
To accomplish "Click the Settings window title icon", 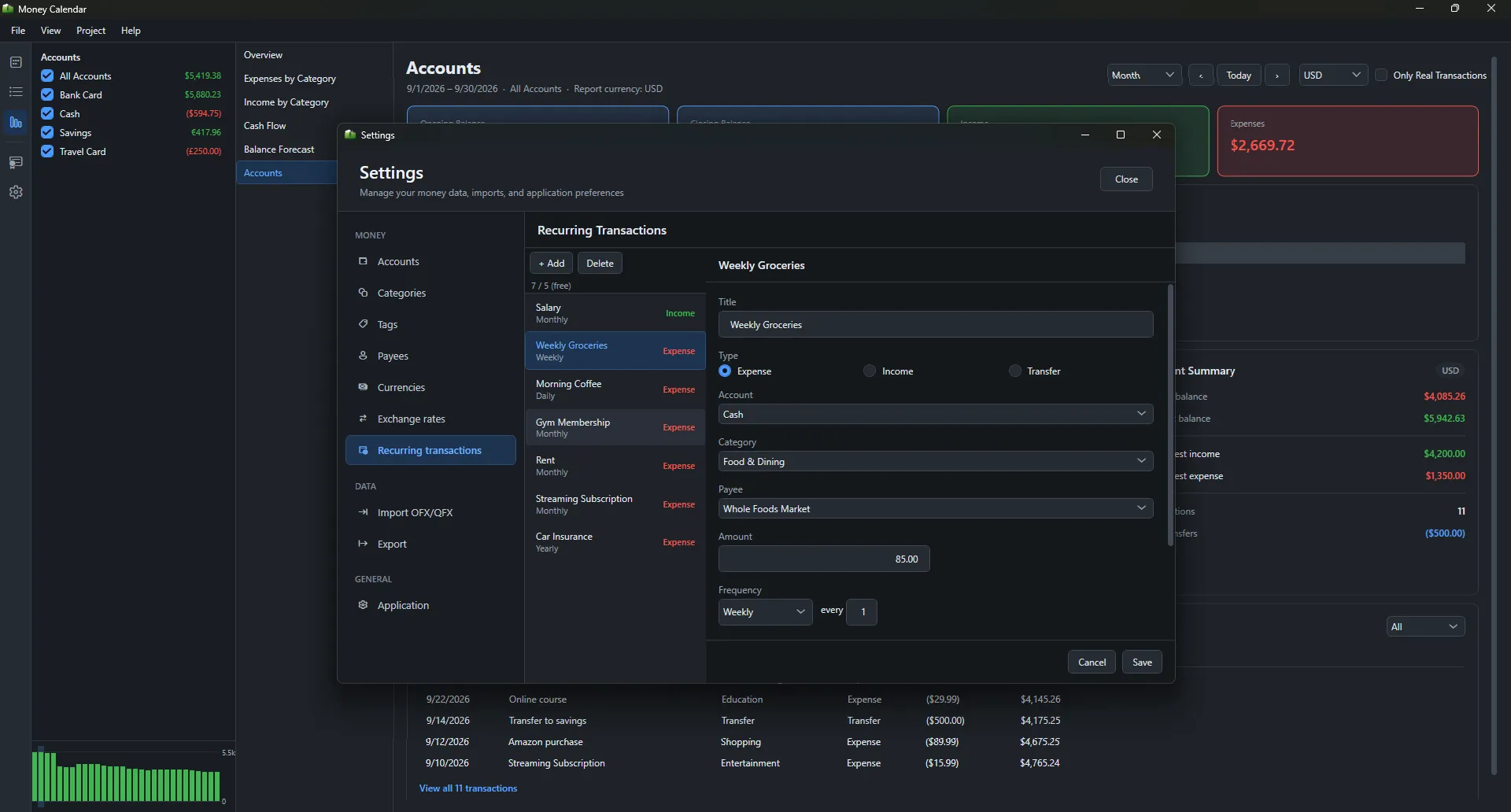I will [x=350, y=135].
